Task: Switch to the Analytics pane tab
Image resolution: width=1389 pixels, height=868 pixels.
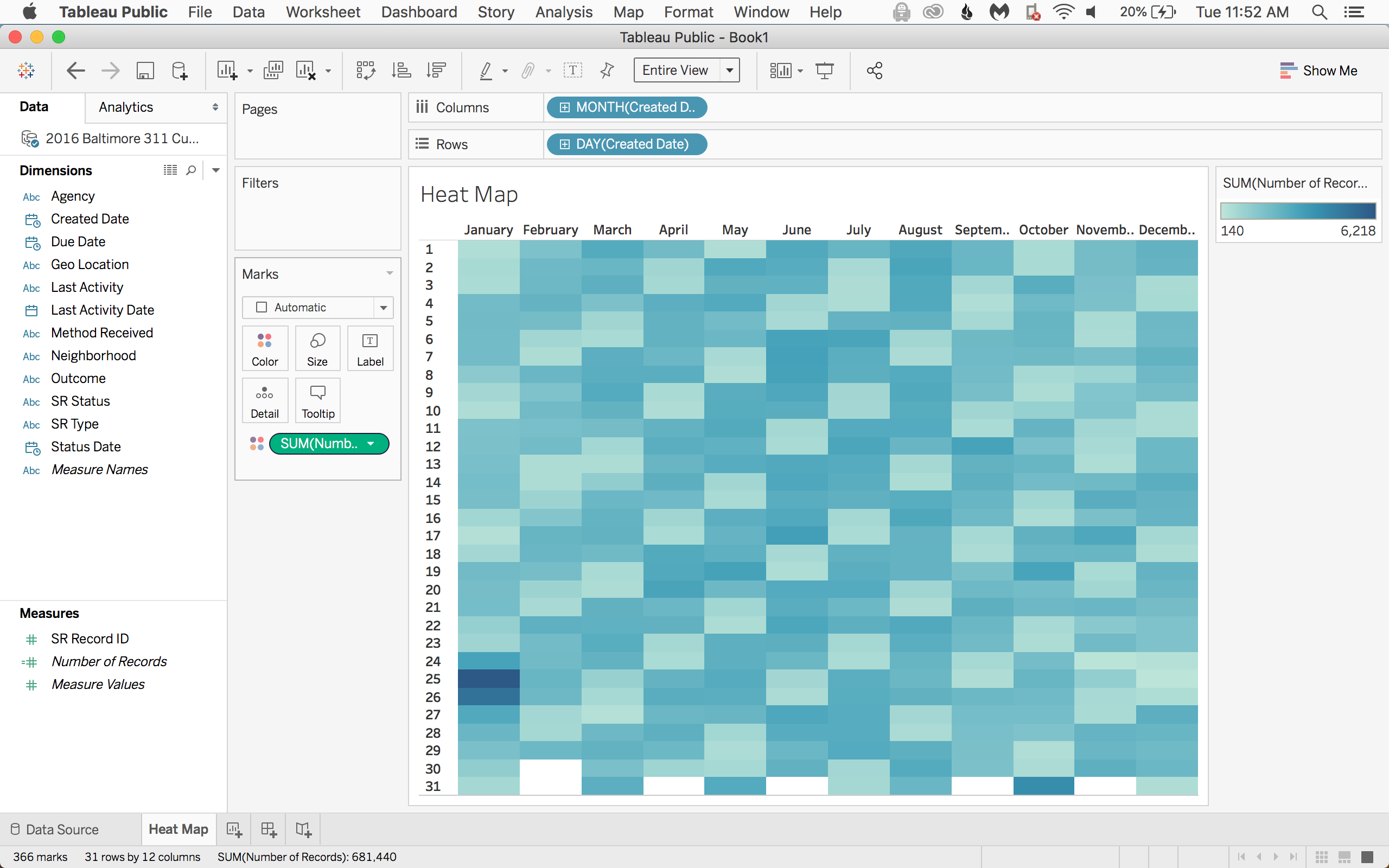Action: [126, 107]
